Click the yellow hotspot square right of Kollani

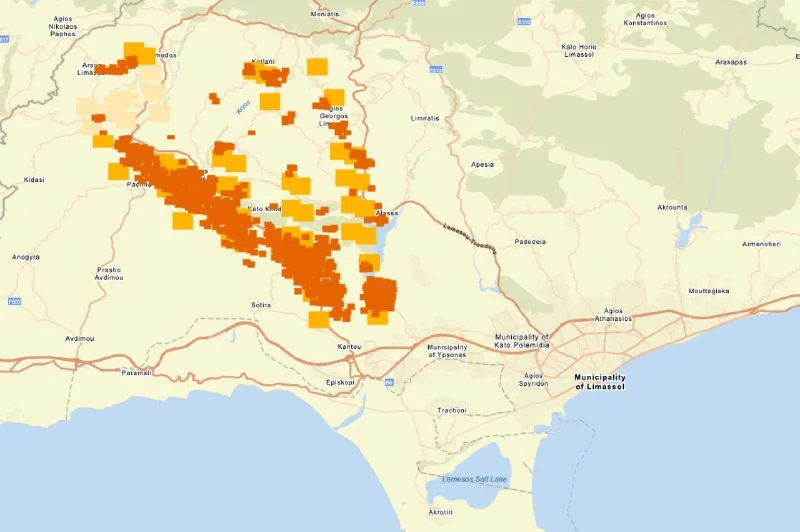(x=317, y=66)
